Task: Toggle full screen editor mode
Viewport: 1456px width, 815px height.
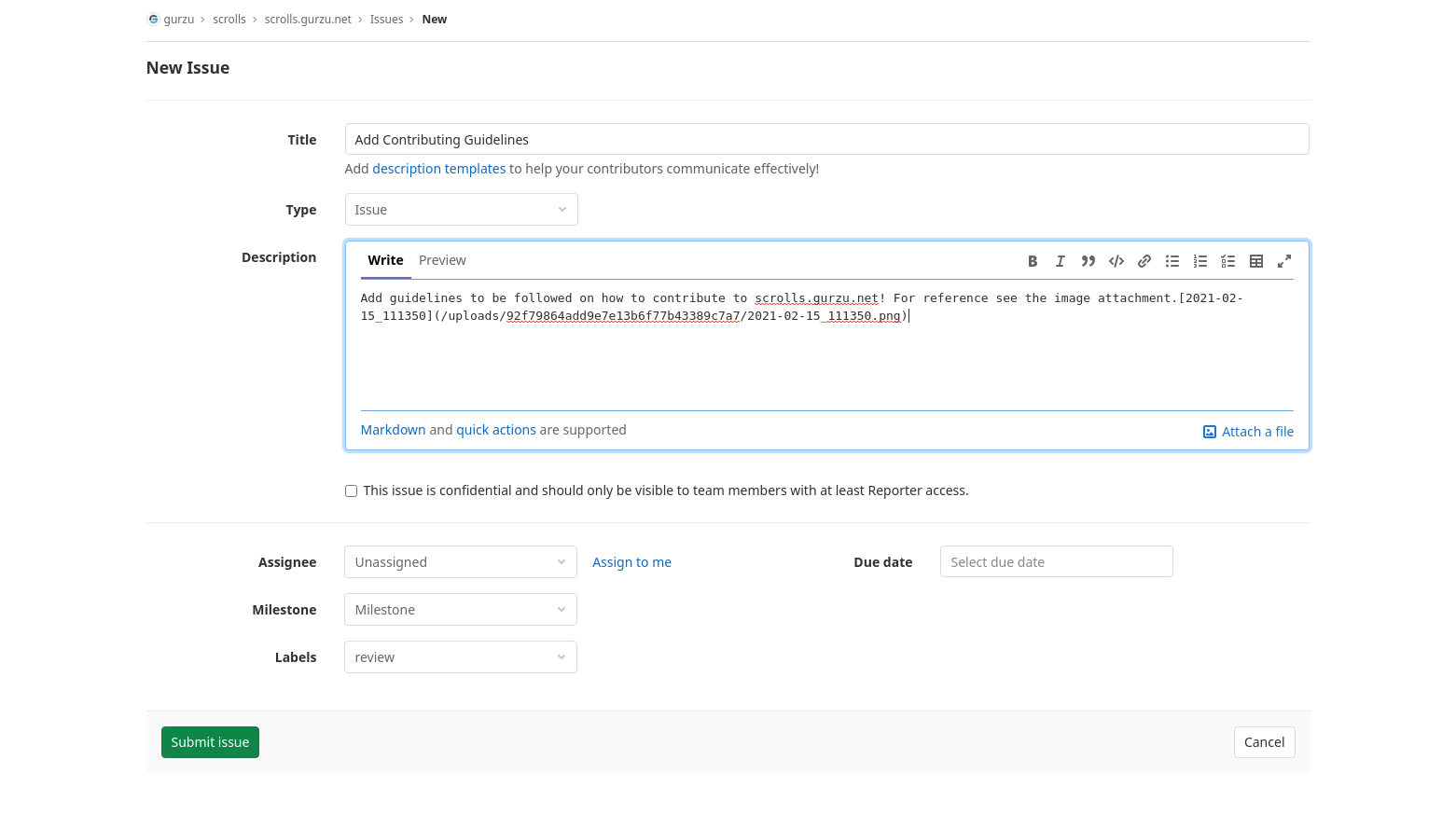Action: point(1283,261)
